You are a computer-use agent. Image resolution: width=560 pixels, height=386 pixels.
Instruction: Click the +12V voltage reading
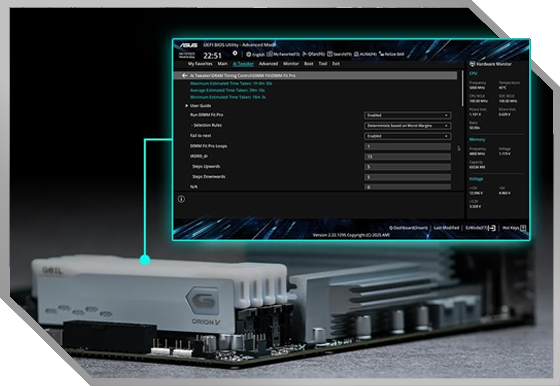pyautogui.click(x=476, y=191)
